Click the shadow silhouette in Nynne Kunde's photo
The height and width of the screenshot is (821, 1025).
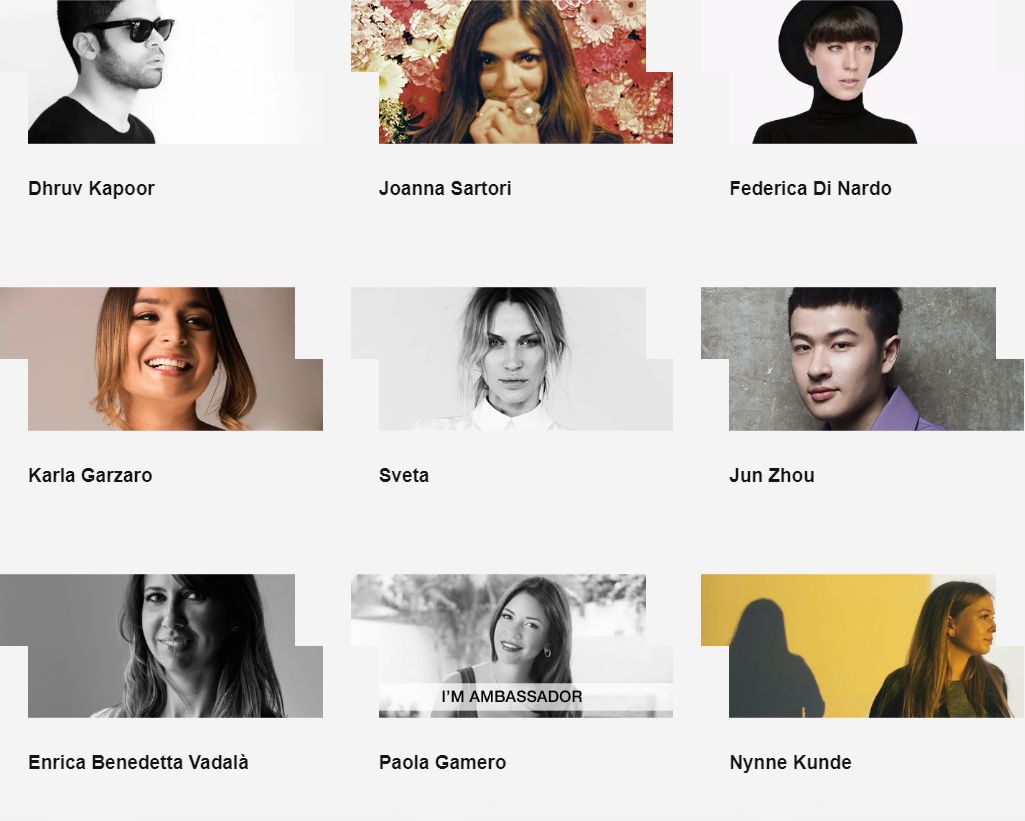pyautogui.click(x=775, y=659)
